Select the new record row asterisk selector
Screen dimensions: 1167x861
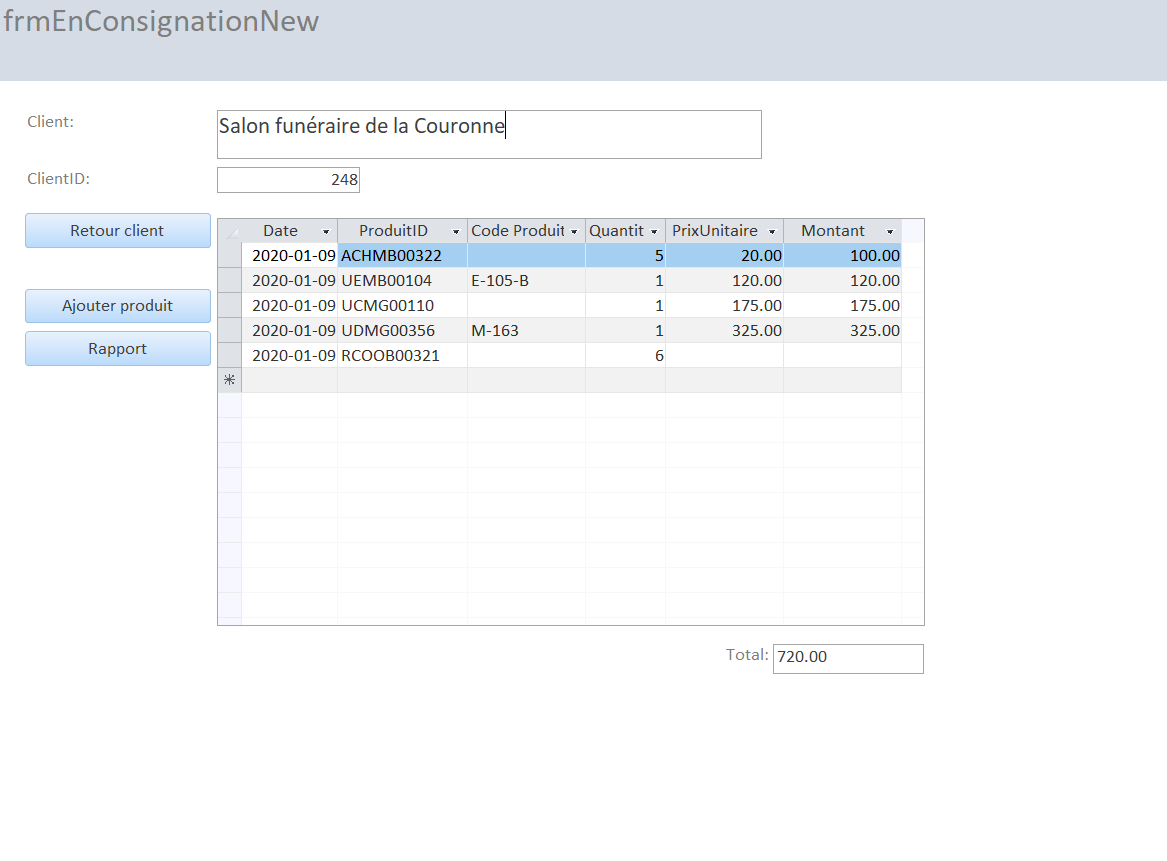(x=230, y=380)
